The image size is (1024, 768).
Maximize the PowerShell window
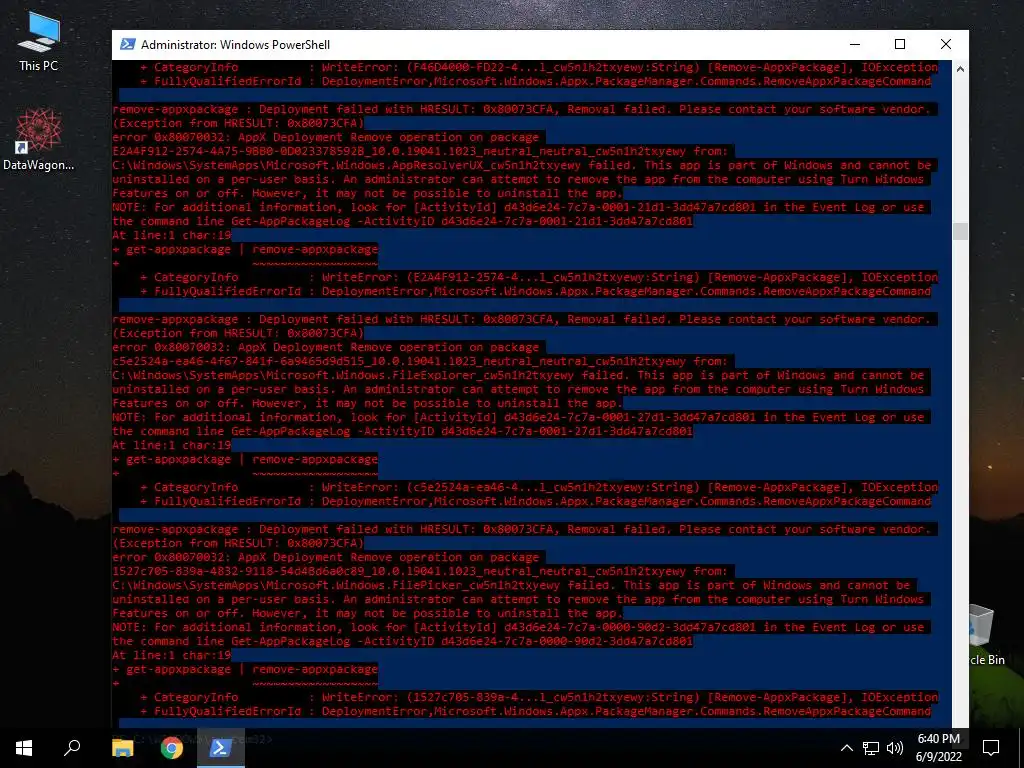[899, 44]
